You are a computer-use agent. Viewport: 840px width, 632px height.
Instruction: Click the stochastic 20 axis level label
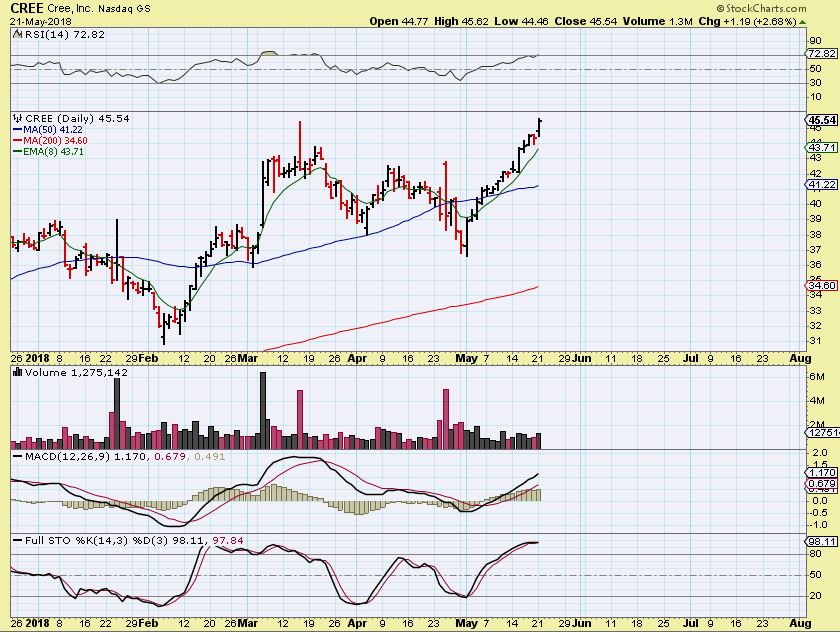(x=815, y=596)
